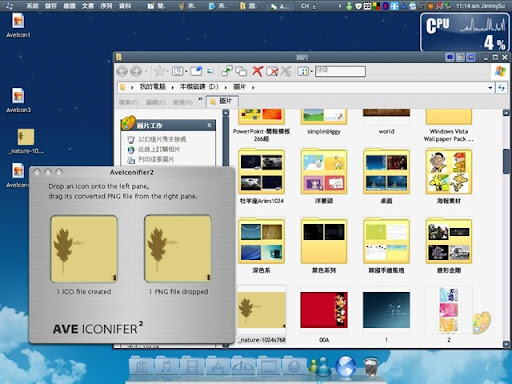Open the address bar dropdown arrow
This screenshot has width=512, height=384.
click(490, 88)
